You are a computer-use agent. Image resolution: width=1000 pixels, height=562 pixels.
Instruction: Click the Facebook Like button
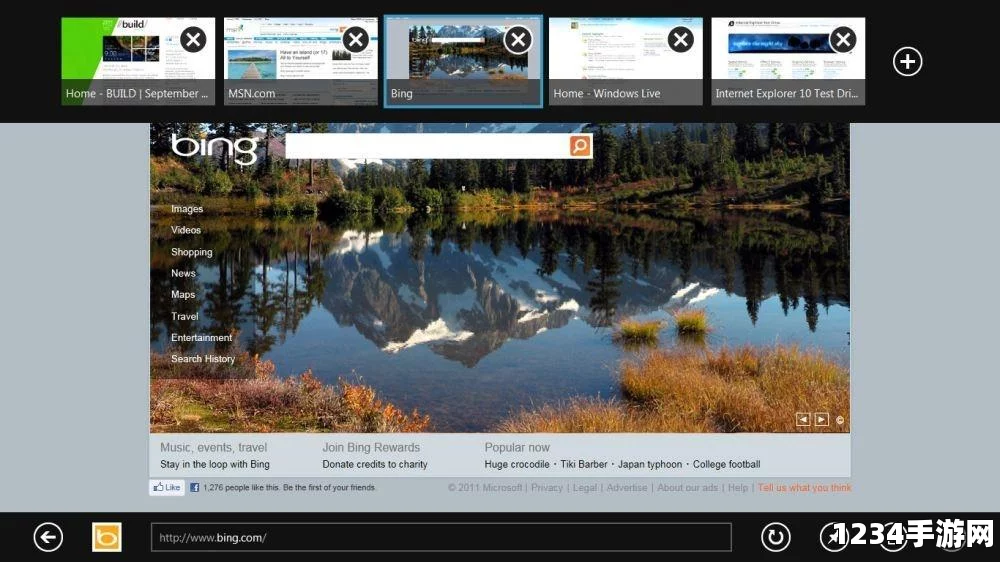[x=167, y=487]
